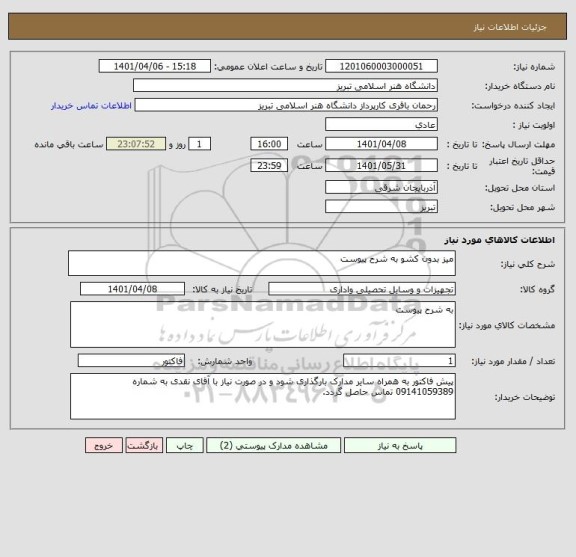
Task: Click goods specification box به شرح پیوست
Action: (x=263, y=324)
